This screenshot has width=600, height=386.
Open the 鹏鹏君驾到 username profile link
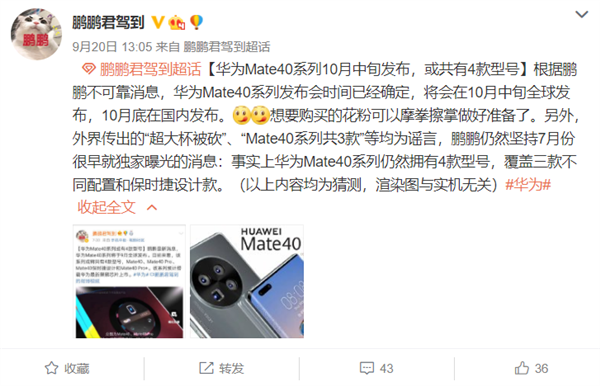click(x=108, y=23)
